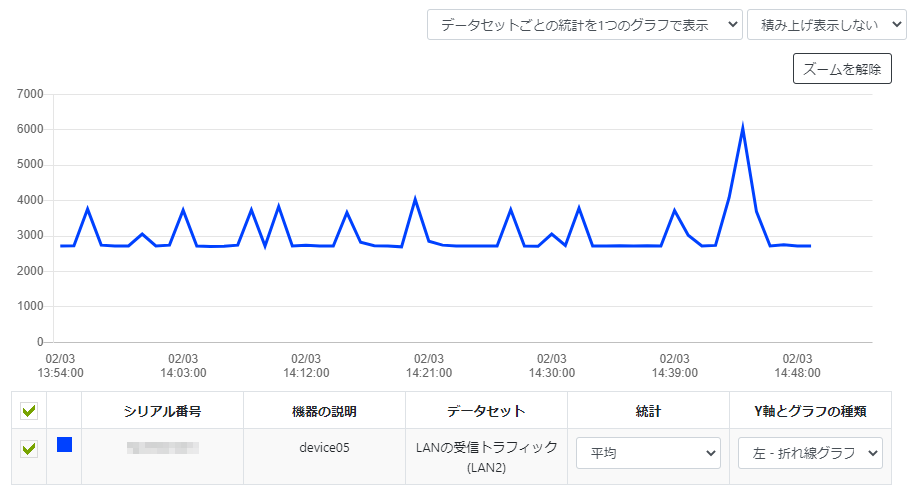This screenshot has width=913, height=492.
Task: Click the 02/03 14:30:00 x-axis label
Action: [x=551, y=366]
